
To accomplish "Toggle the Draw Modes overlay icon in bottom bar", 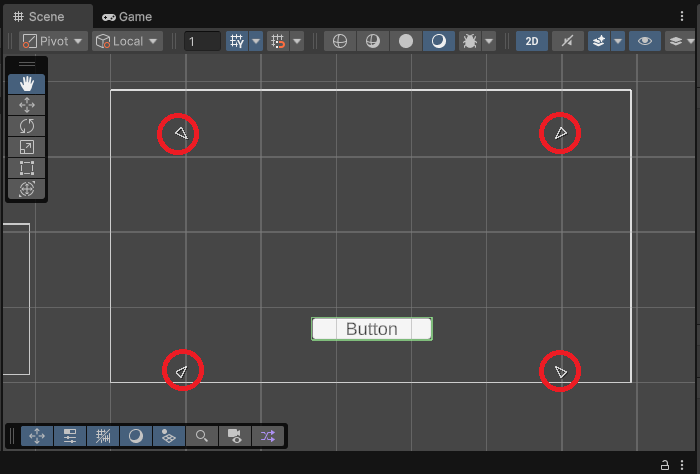I will (x=136, y=436).
